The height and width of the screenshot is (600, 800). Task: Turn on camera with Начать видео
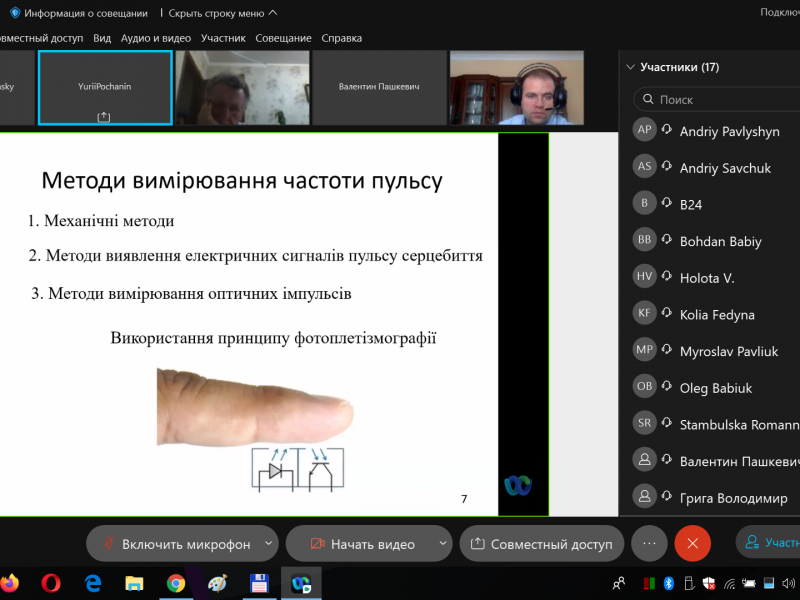pyautogui.click(x=362, y=544)
